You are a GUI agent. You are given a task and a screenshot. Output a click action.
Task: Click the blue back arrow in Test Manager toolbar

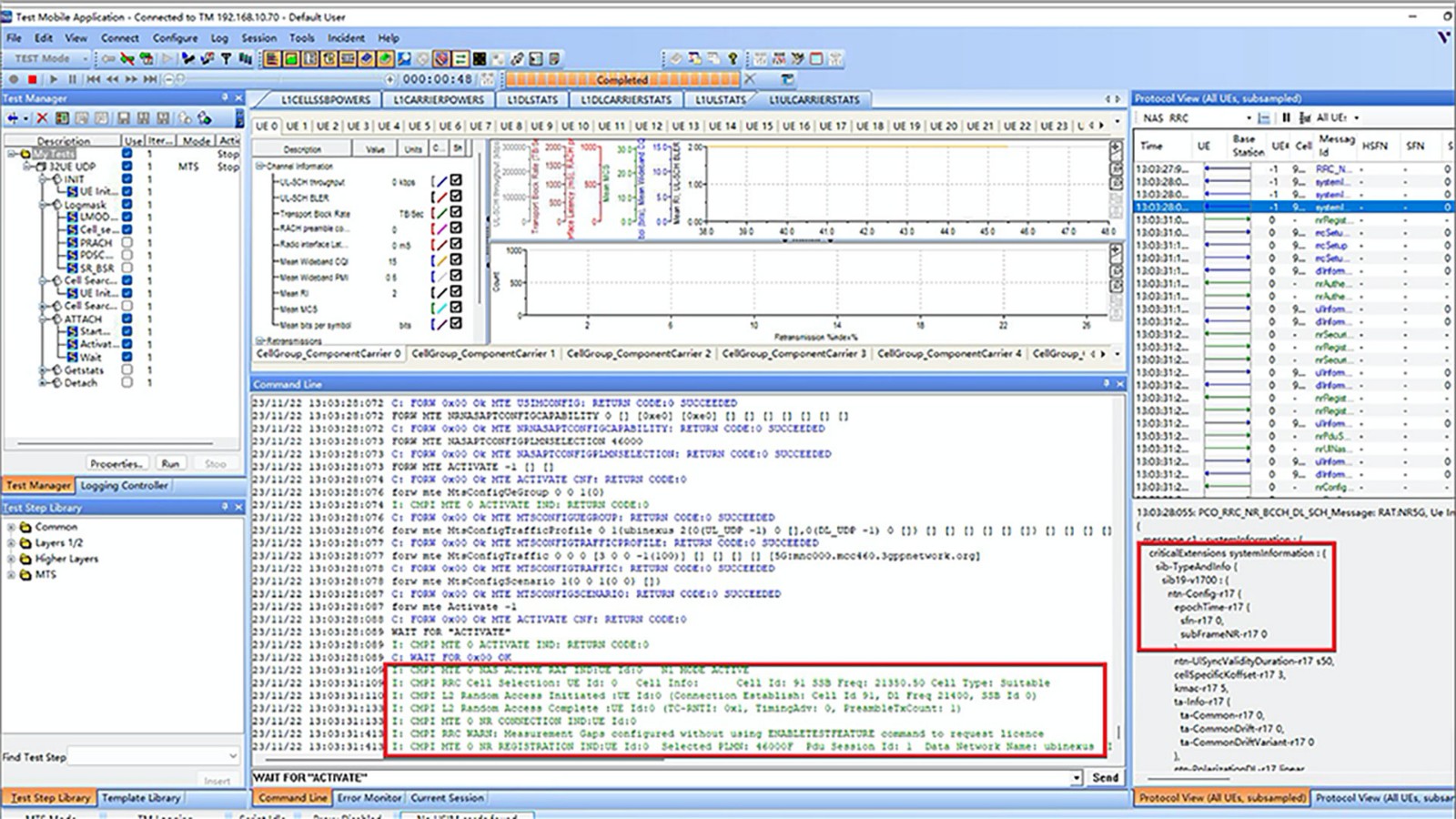[x=13, y=118]
